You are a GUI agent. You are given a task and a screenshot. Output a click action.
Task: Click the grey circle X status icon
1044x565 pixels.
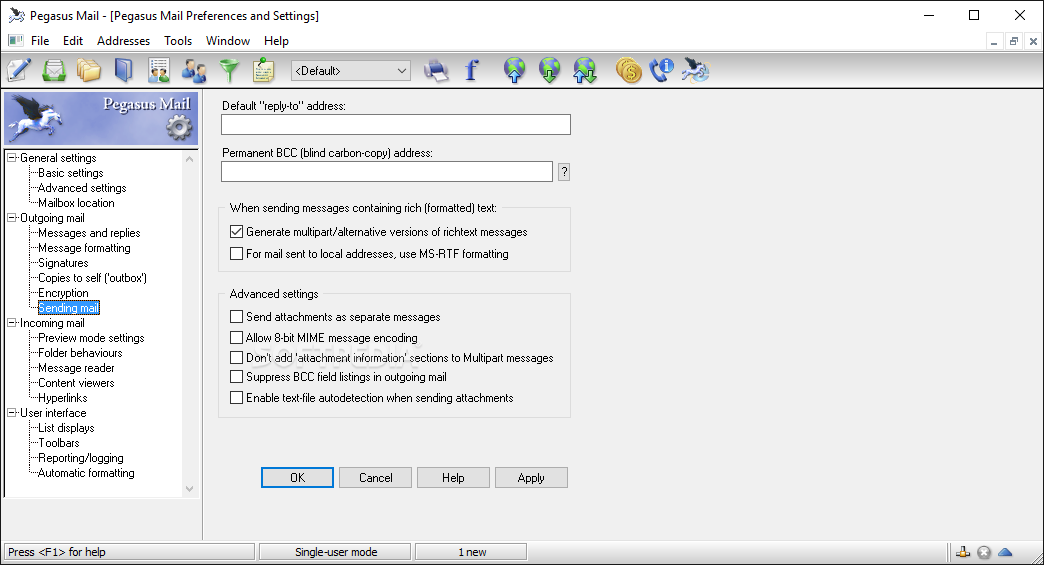pyautogui.click(x=984, y=552)
